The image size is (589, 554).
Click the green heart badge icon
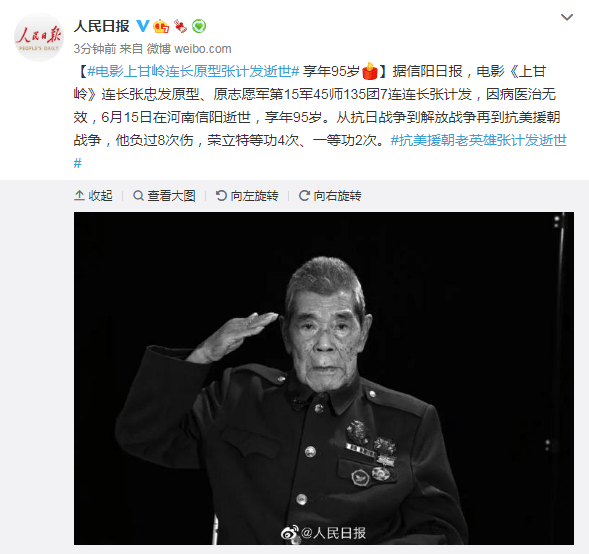coord(199,26)
